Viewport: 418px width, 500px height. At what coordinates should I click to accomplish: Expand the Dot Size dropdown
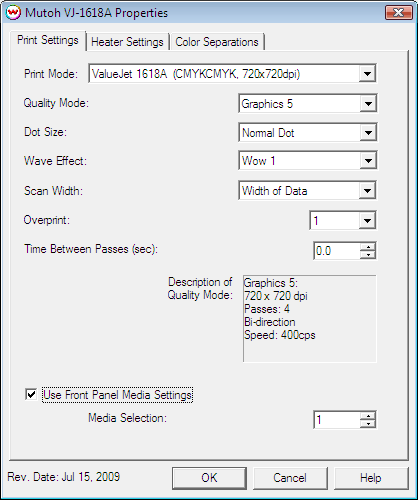368,133
